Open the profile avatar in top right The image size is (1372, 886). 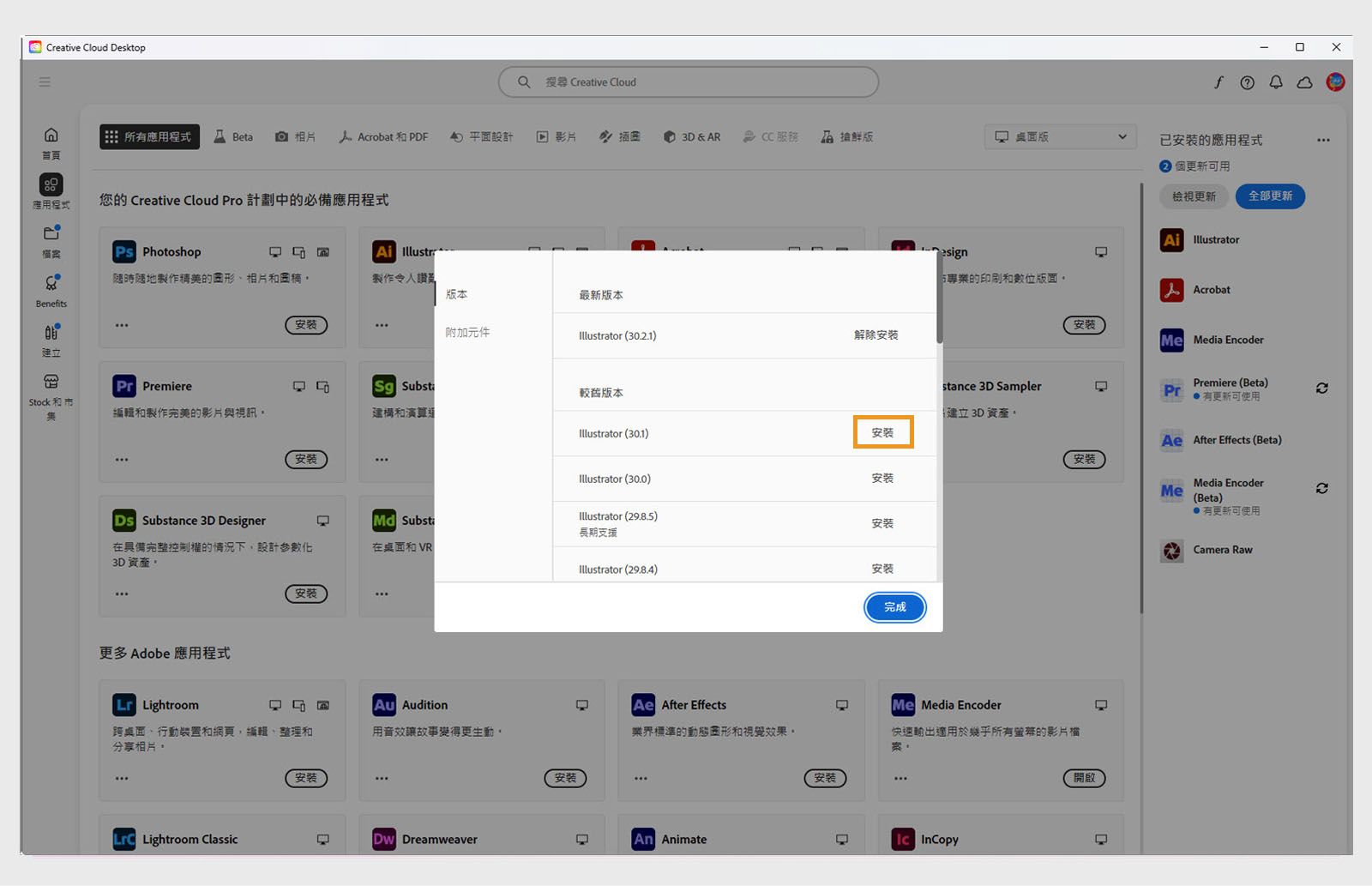[x=1334, y=81]
